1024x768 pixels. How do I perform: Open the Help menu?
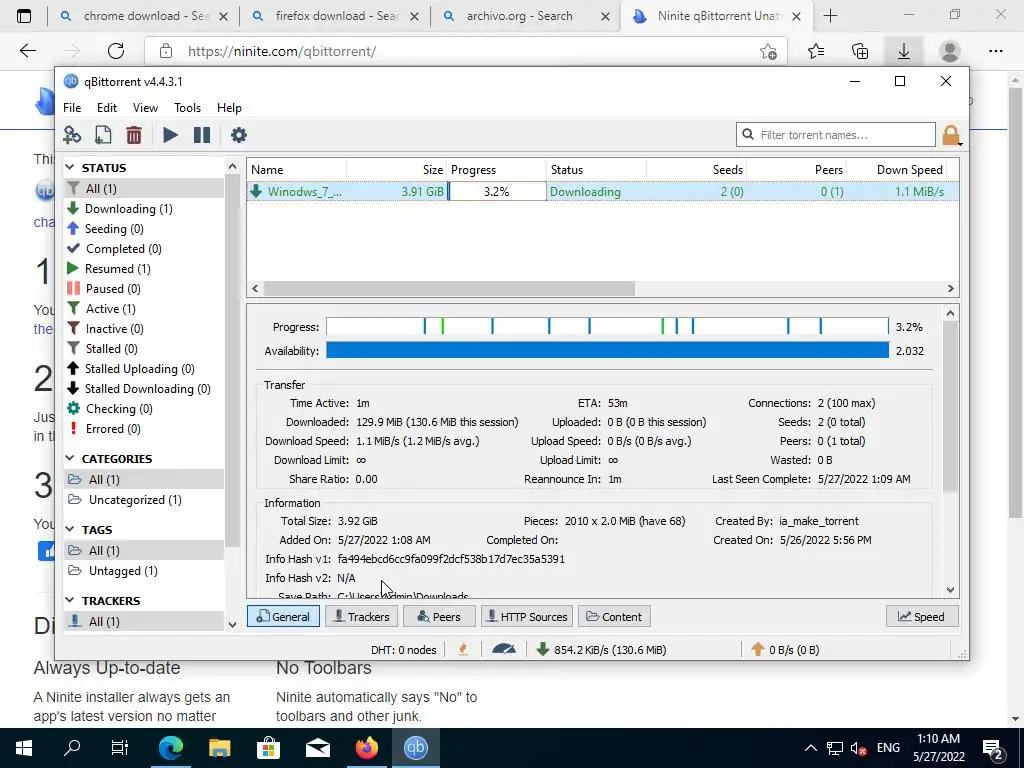pyautogui.click(x=229, y=108)
